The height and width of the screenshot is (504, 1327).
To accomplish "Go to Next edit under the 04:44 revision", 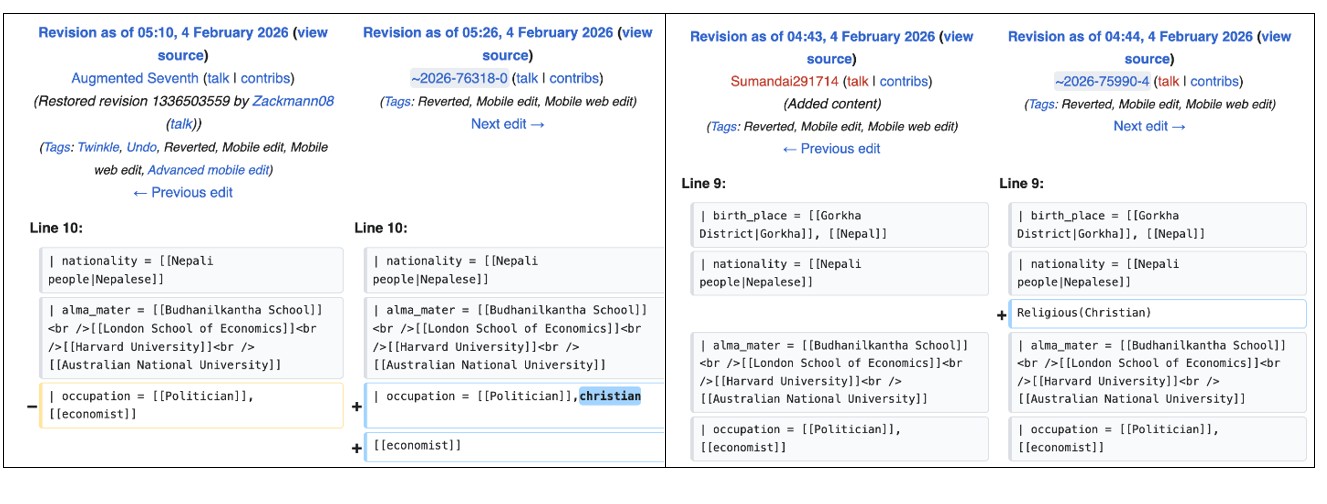I will 1149,126.
